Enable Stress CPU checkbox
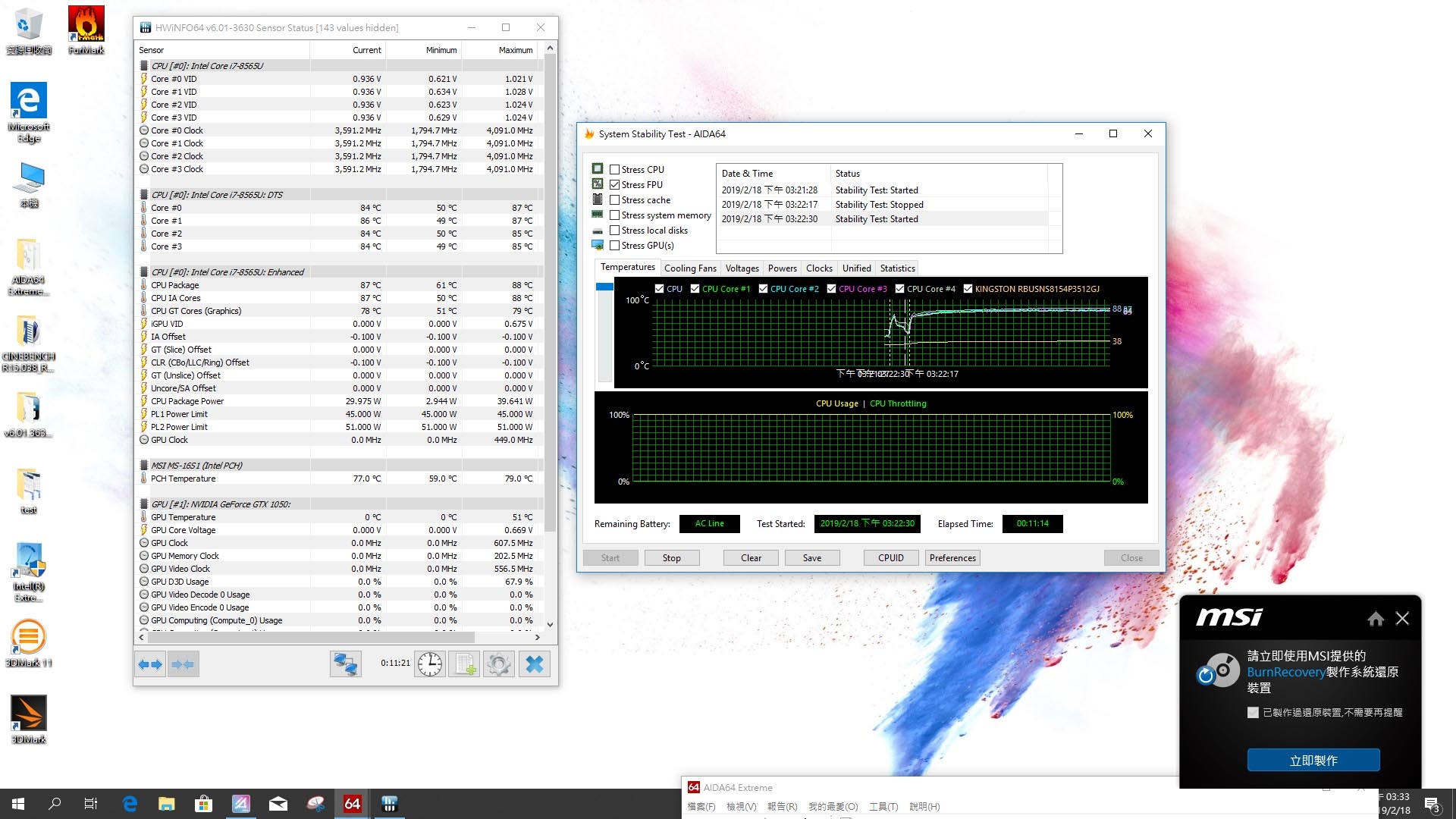The width and height of the screenshot is (1456, 819). (615, 170)
